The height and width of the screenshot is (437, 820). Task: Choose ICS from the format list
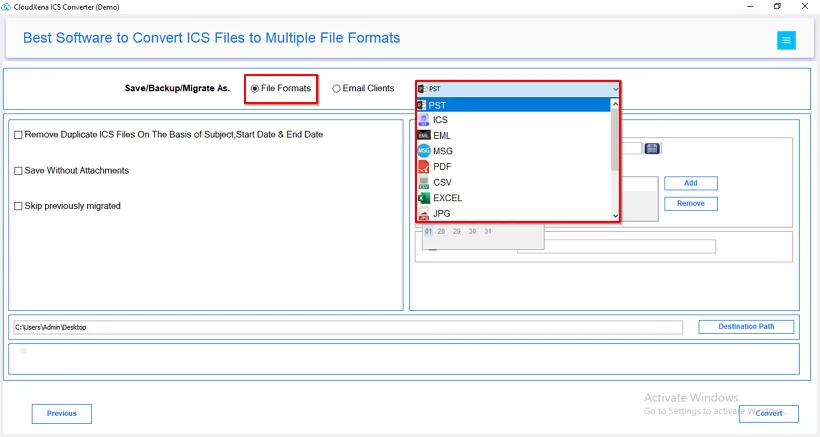[x=514, y=120]
